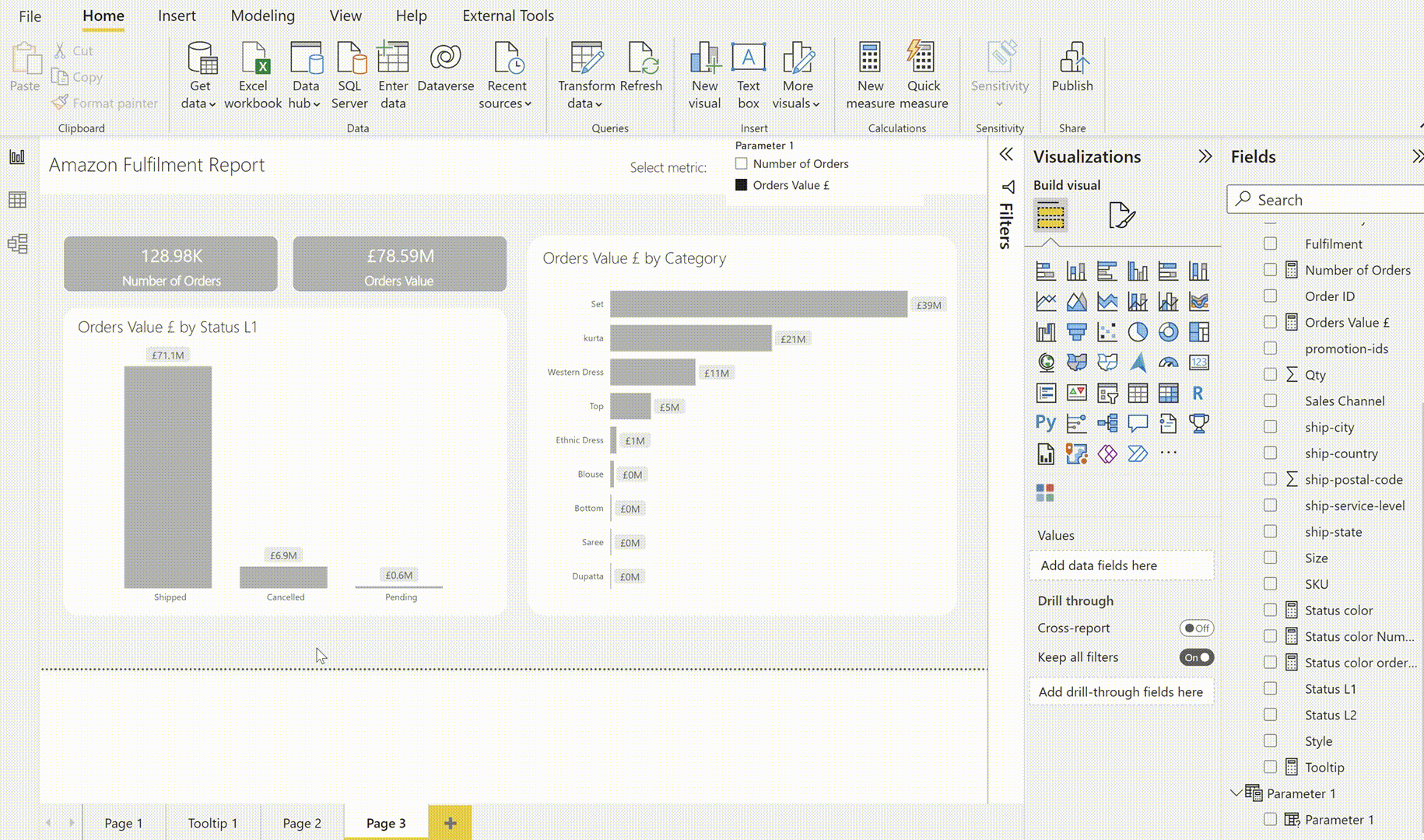
Task: Click the Fields Search box
Action: pyautogui.click(x=1327, y=199)
